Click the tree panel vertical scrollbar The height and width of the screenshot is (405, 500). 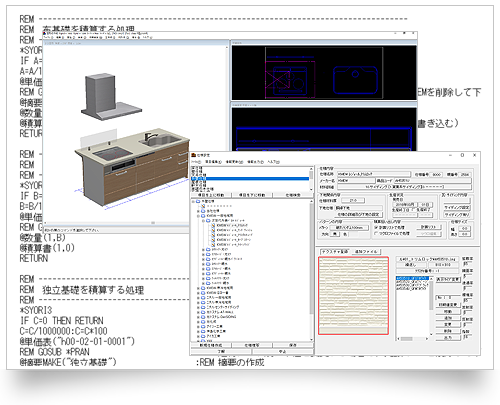312,270
